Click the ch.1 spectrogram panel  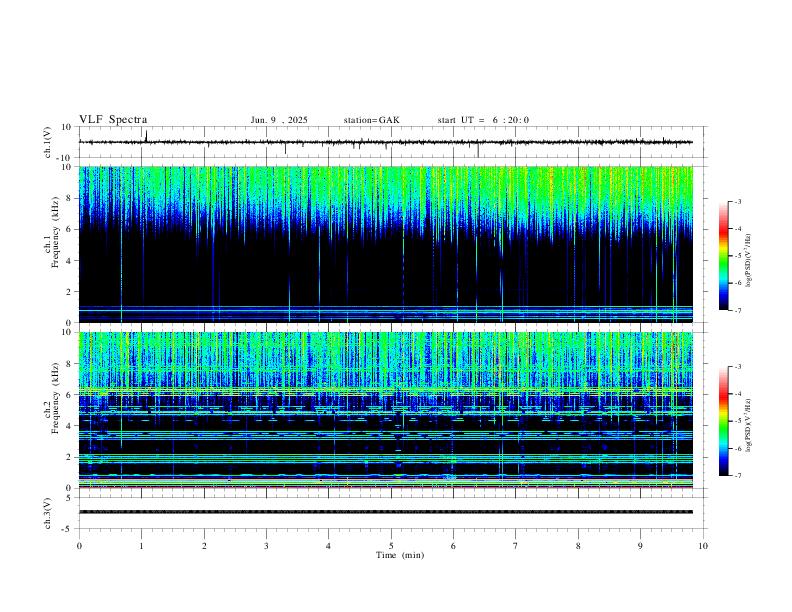click(x=385, y=244)
